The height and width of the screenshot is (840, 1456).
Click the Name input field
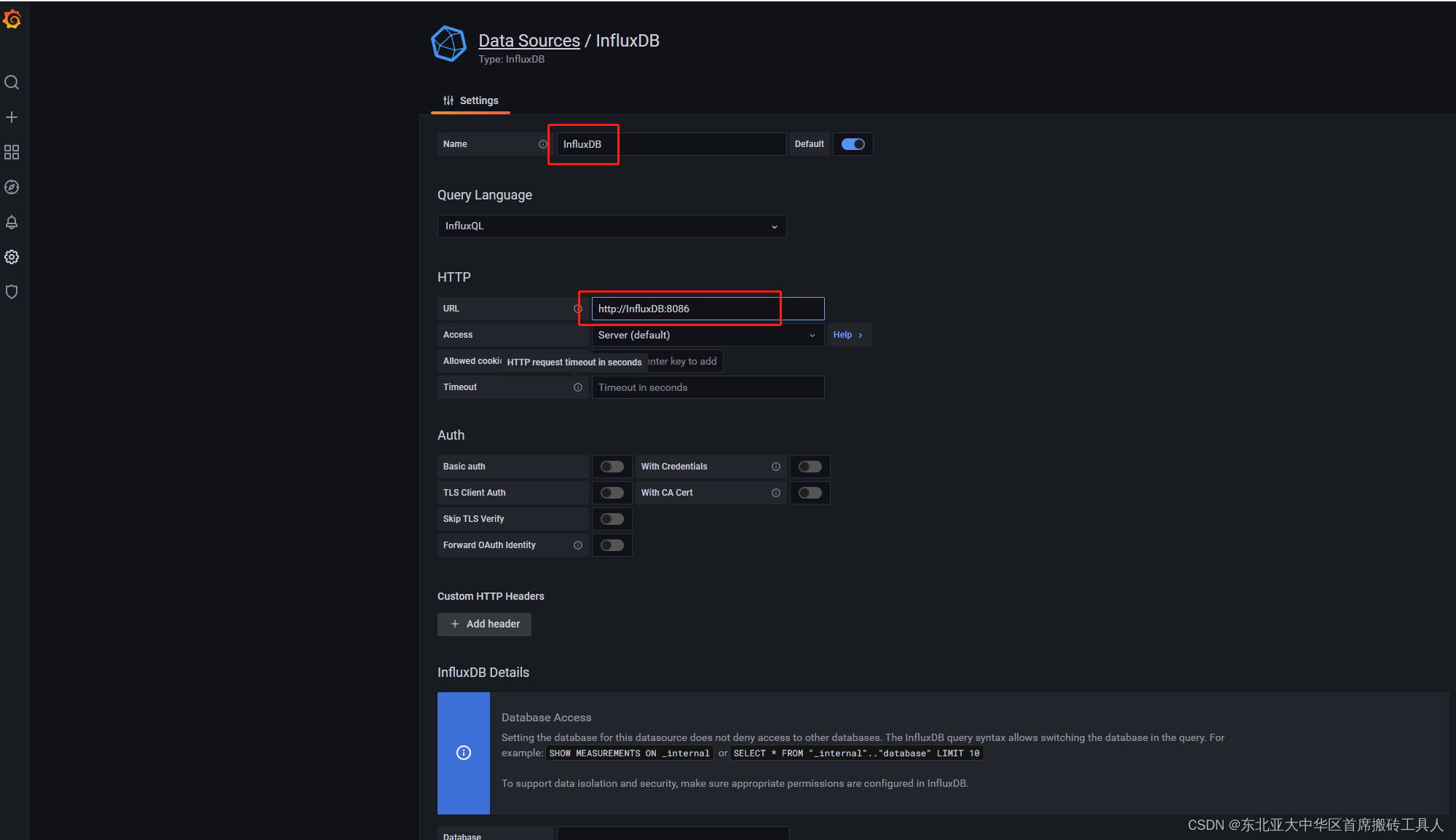click(x=671, y=144)
